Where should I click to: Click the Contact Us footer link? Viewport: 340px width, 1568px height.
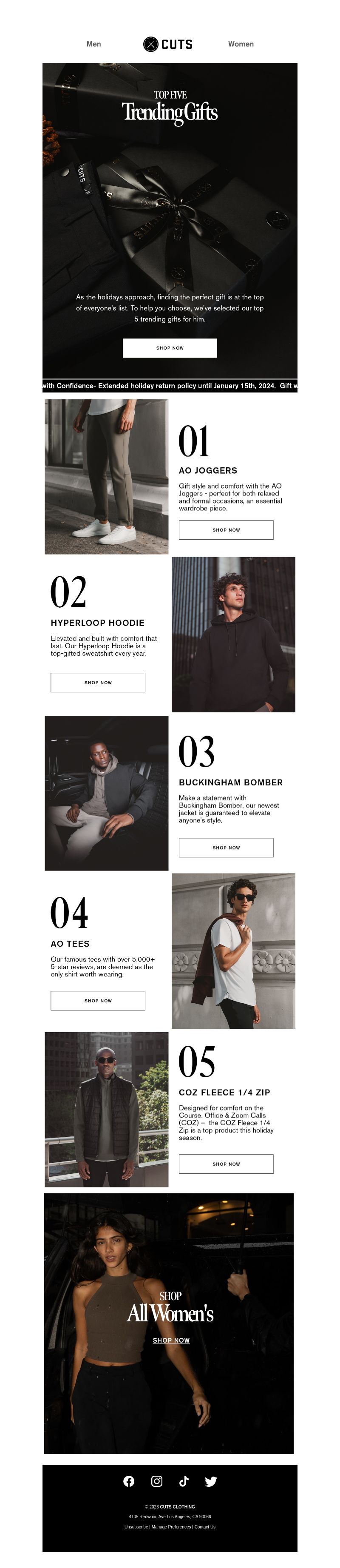click(205, 1527)
